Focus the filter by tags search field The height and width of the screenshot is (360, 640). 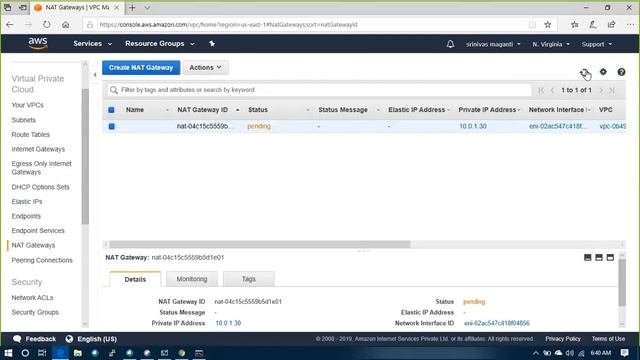(319, 90)
